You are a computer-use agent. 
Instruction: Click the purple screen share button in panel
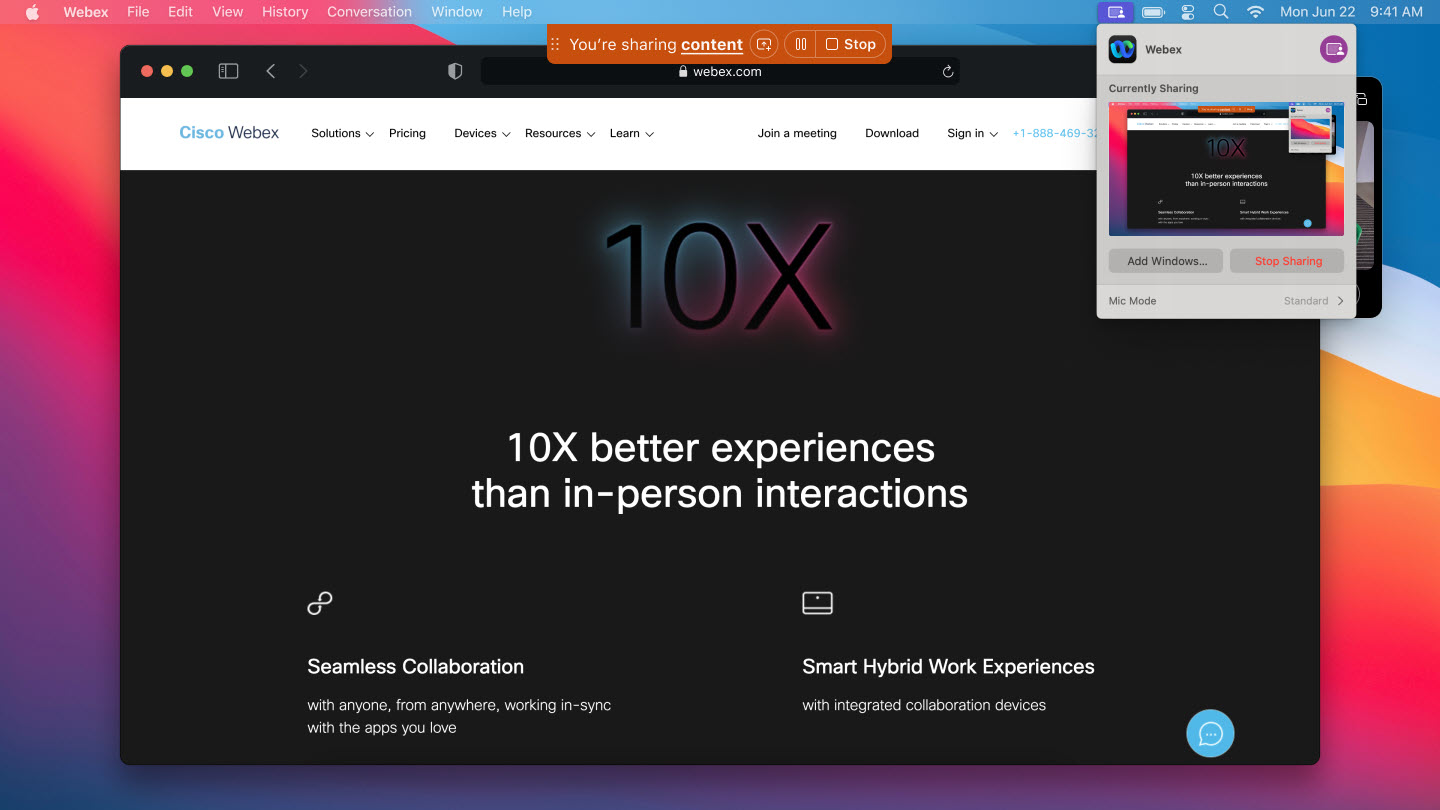[1333, 49]
